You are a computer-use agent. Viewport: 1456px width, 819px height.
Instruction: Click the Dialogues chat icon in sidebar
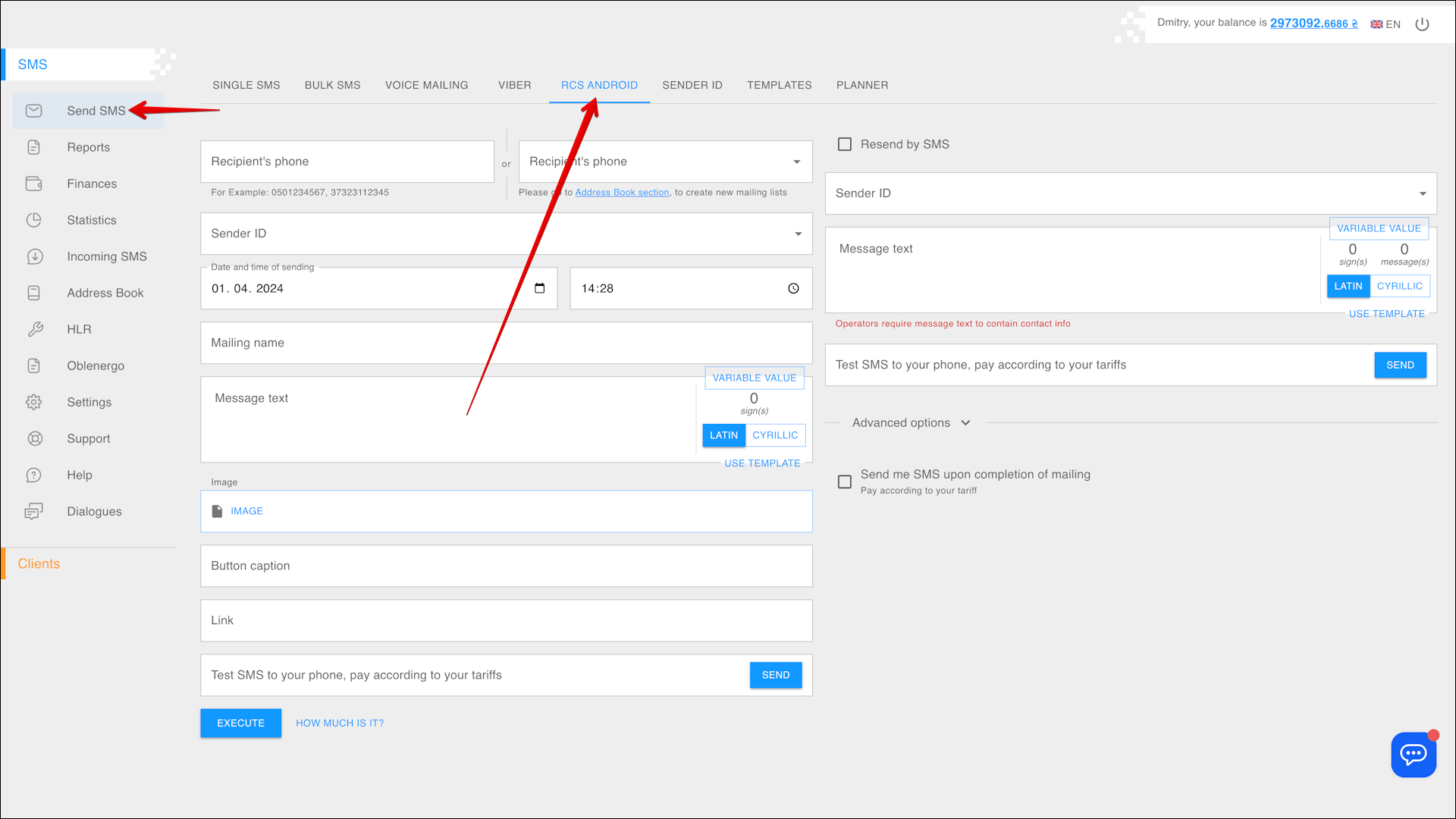(x=33, y=511)
